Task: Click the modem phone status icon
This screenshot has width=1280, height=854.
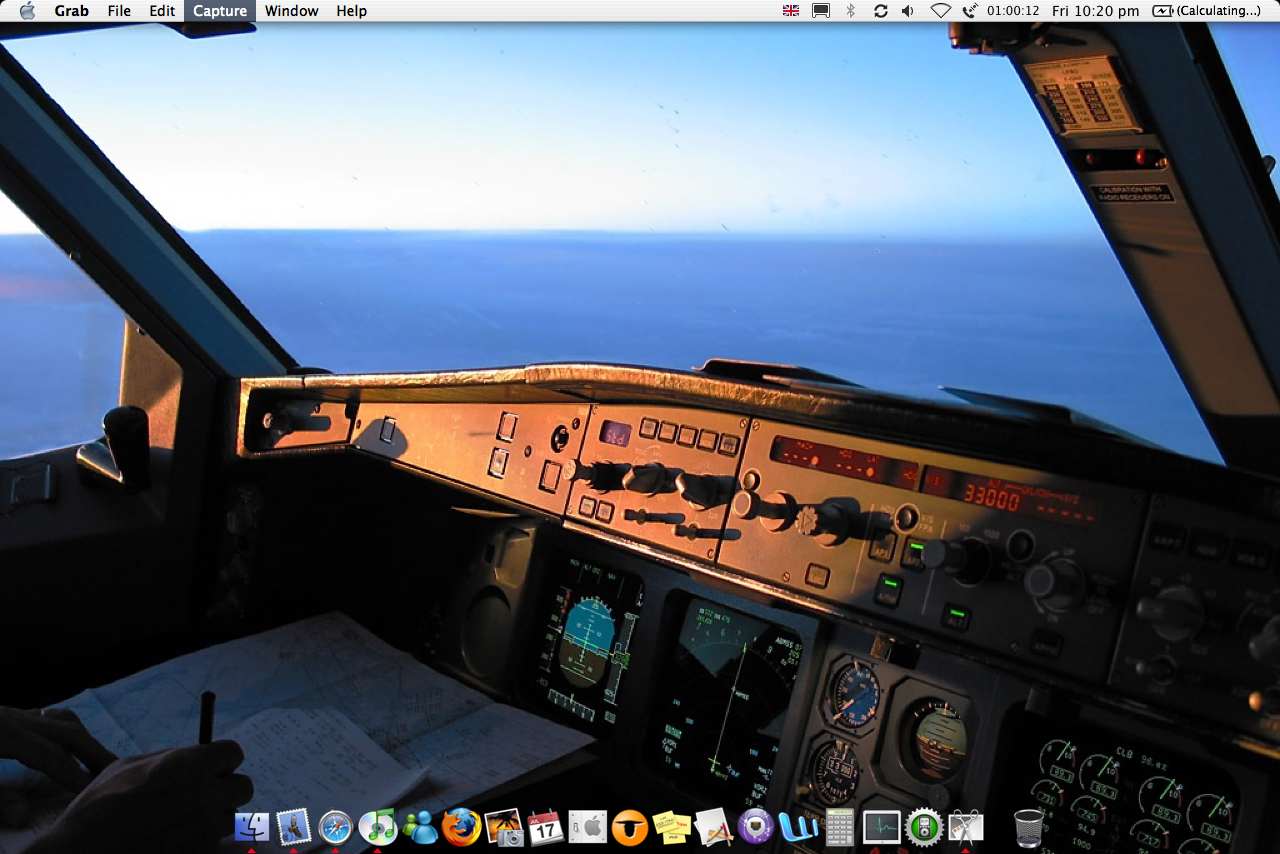Action: click(x=969, y=11)
